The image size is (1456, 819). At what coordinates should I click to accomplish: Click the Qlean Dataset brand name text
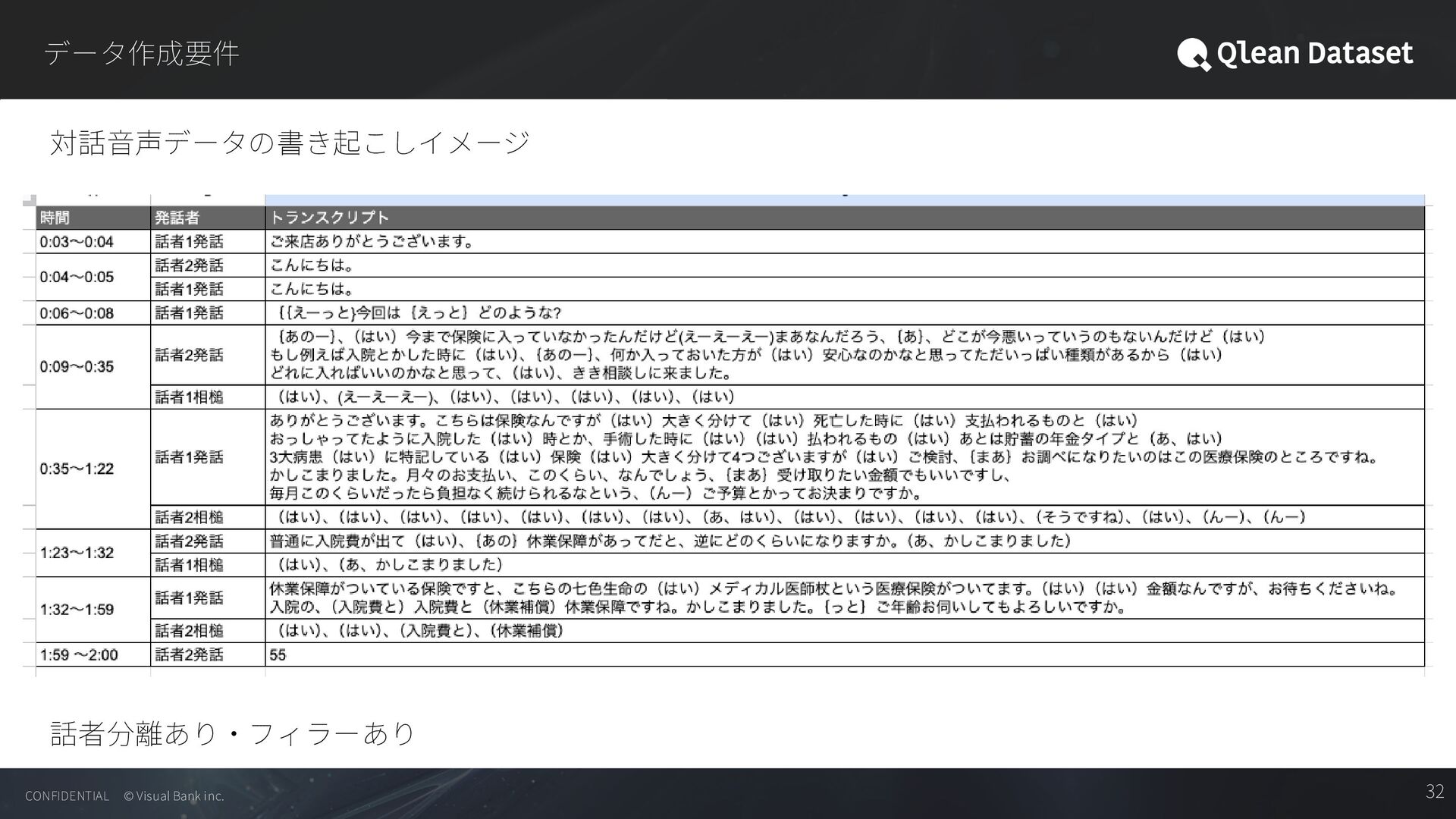click(1314, 53)
